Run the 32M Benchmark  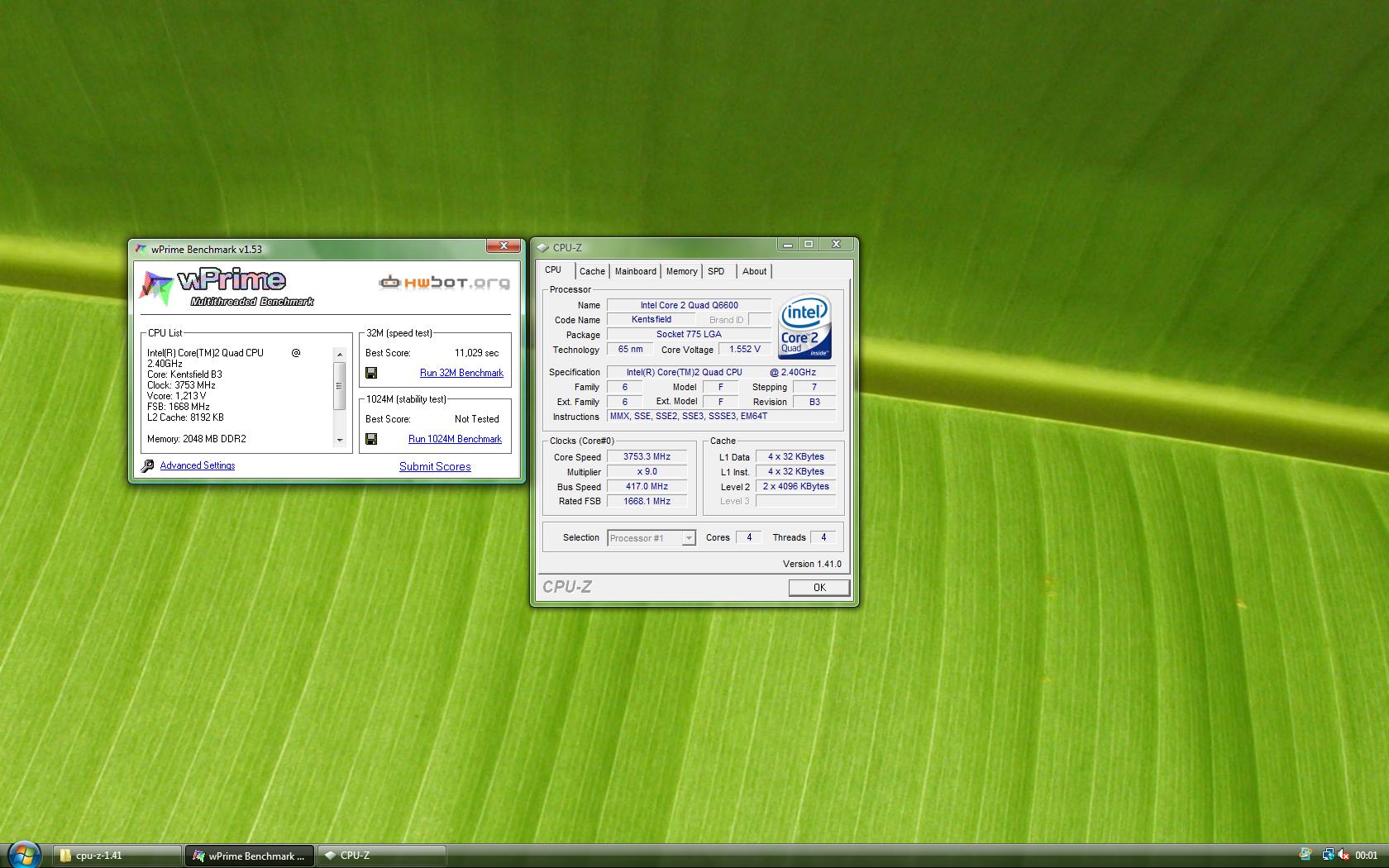pyautogui.click(x=461, y=373)
